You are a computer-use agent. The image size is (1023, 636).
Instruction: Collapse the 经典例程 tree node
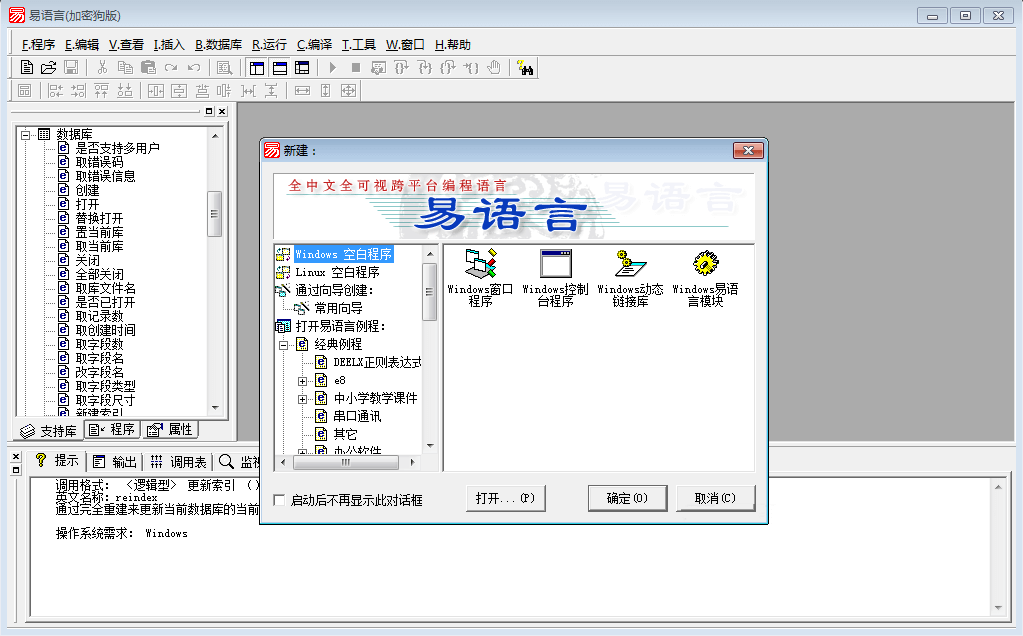coord(284,345)
